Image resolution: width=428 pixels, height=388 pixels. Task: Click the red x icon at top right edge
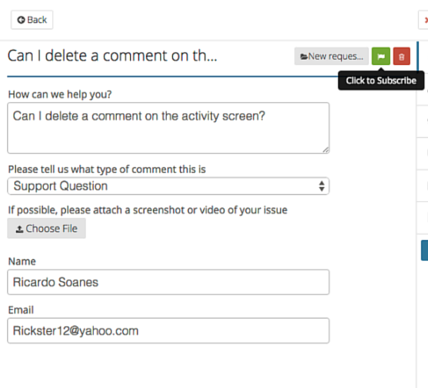tap(426, 20)
